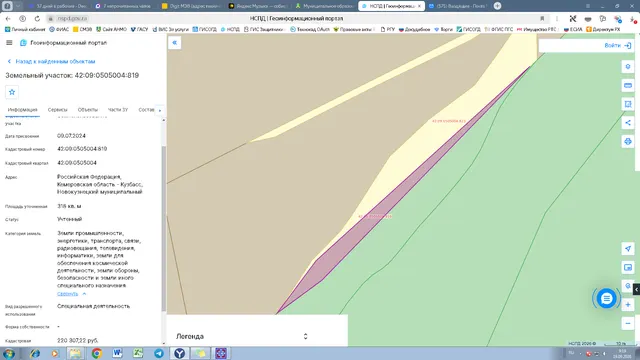Share the map view
The height and width of the screenshot is (360, 640).
point(628,123)
